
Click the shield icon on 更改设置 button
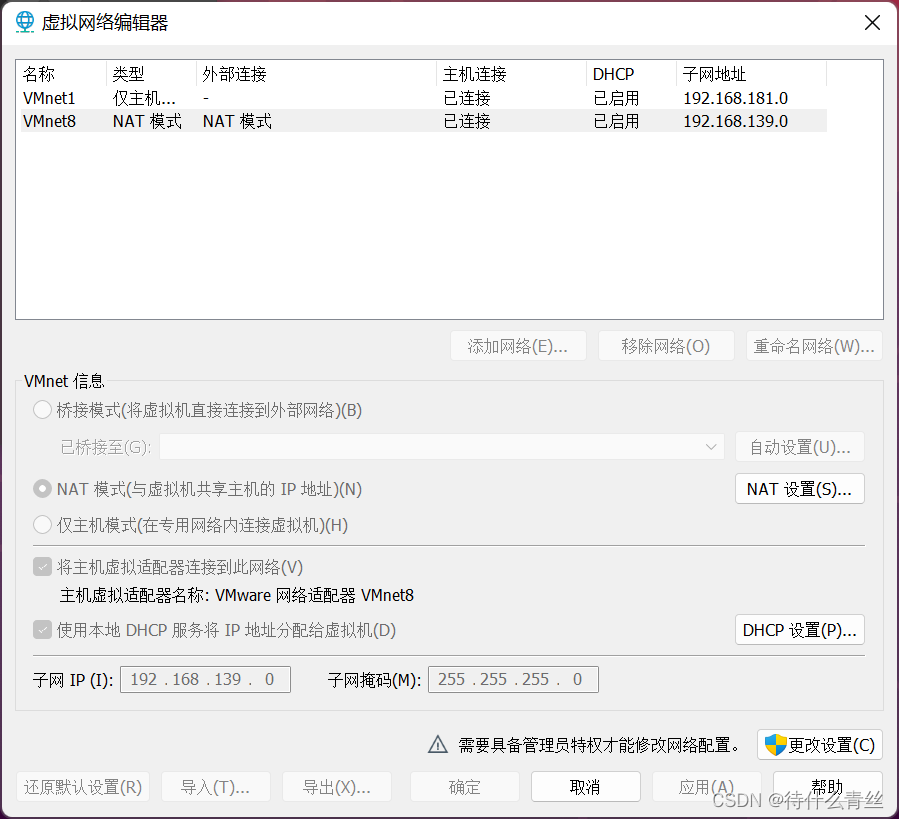[x=775, y=745]
